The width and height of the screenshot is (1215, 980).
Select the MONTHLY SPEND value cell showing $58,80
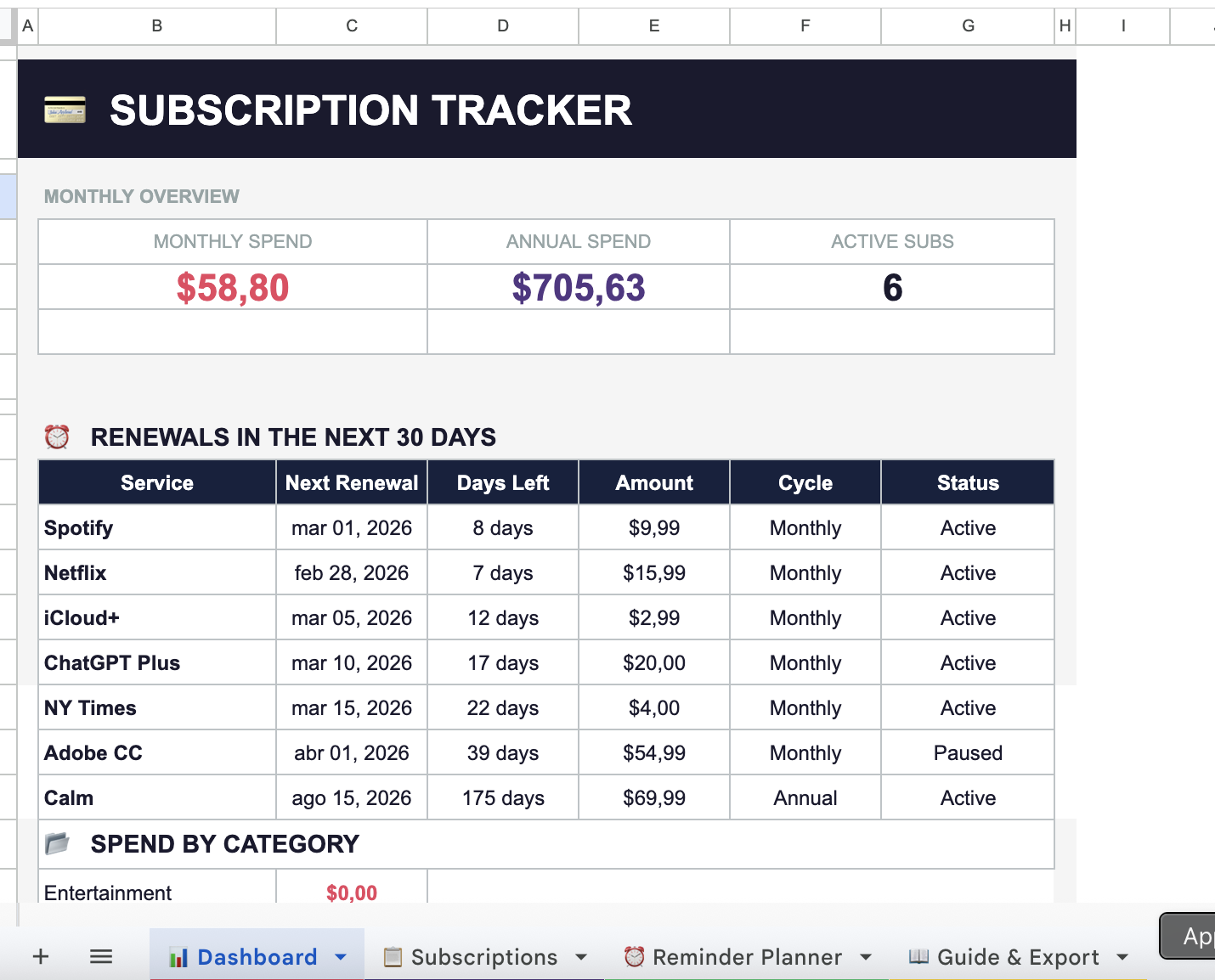[232, 287]
